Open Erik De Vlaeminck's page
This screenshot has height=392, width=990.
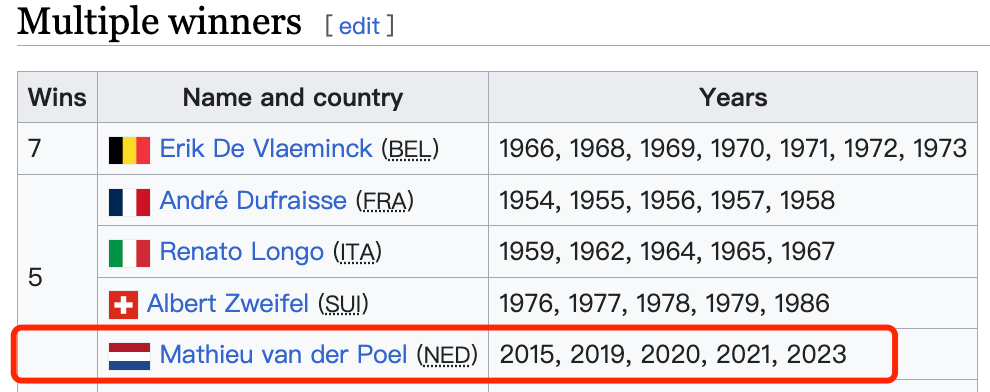(x=266, y=149)
